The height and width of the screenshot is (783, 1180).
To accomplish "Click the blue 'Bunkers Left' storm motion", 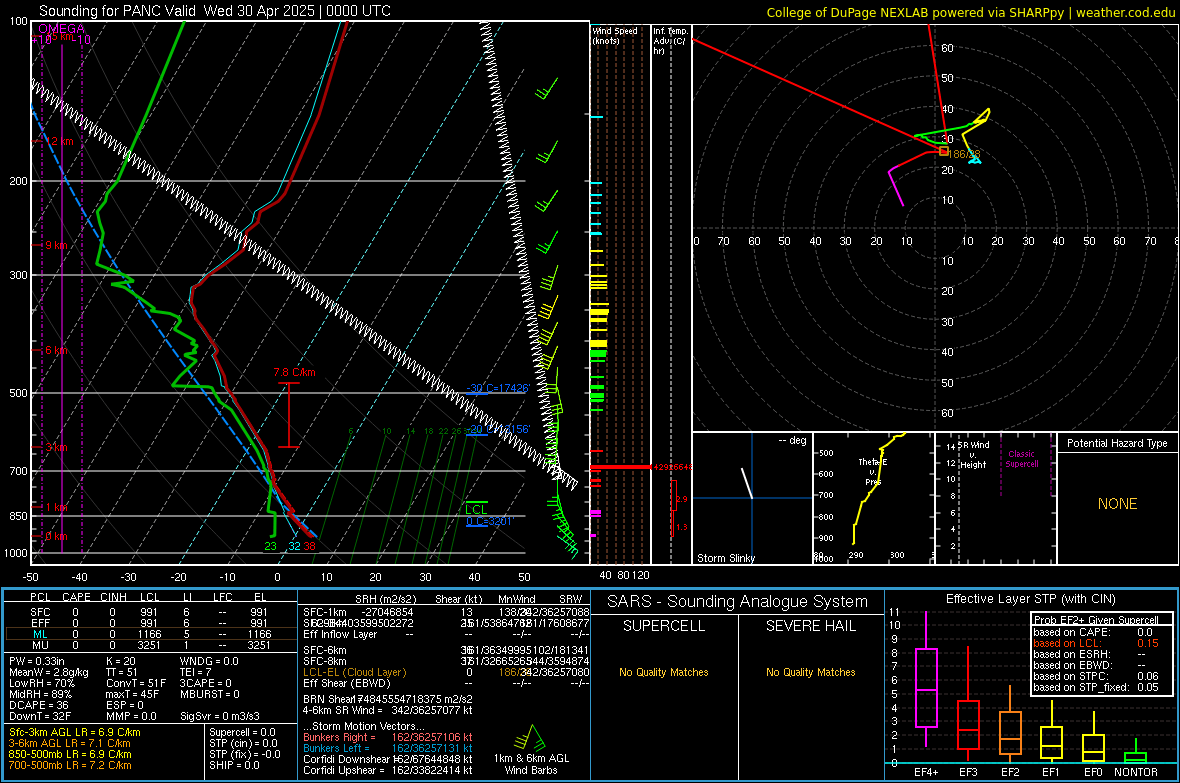I will coord(388,748).
